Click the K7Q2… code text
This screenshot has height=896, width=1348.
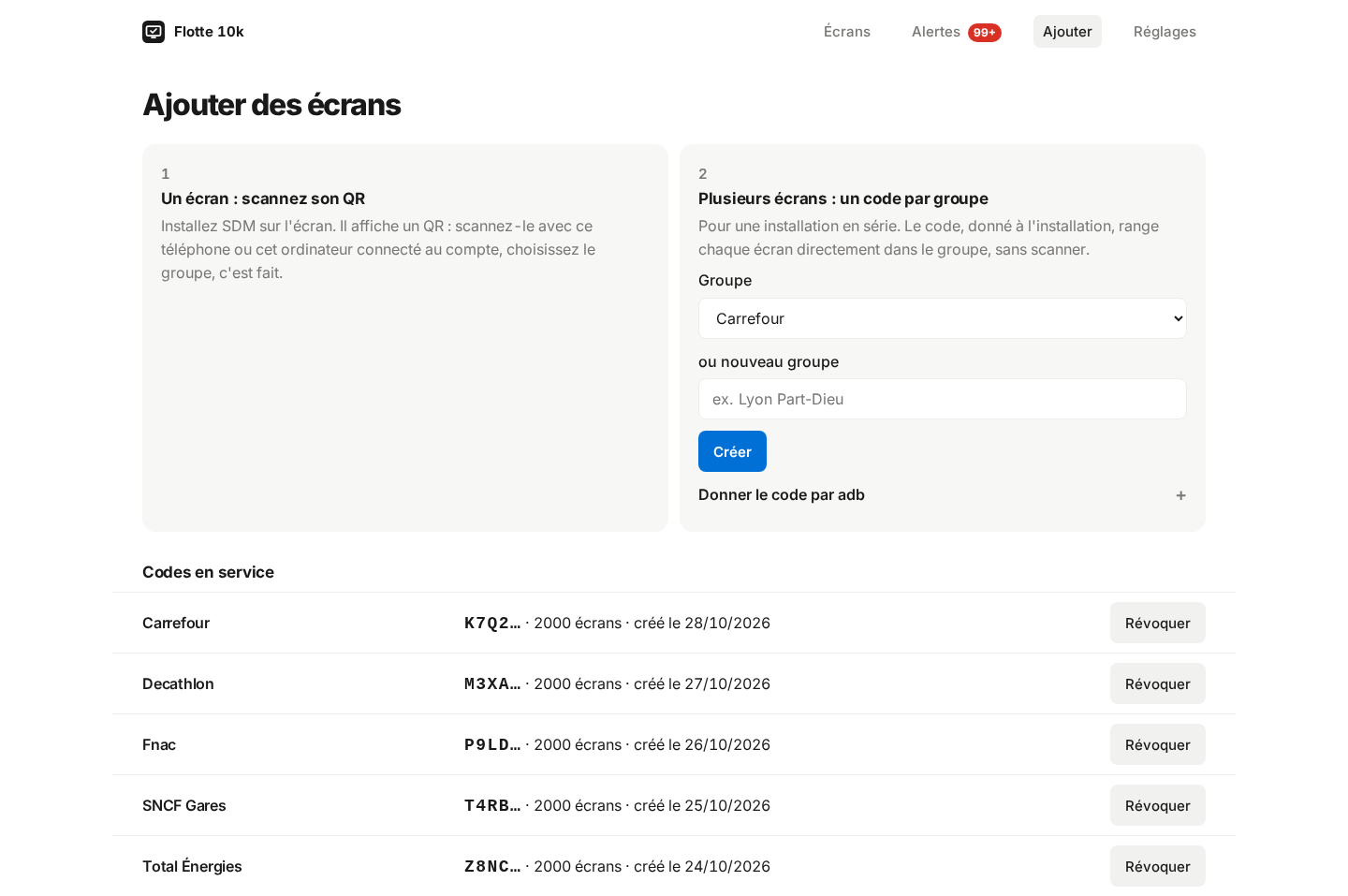click(x=492, y=623)
